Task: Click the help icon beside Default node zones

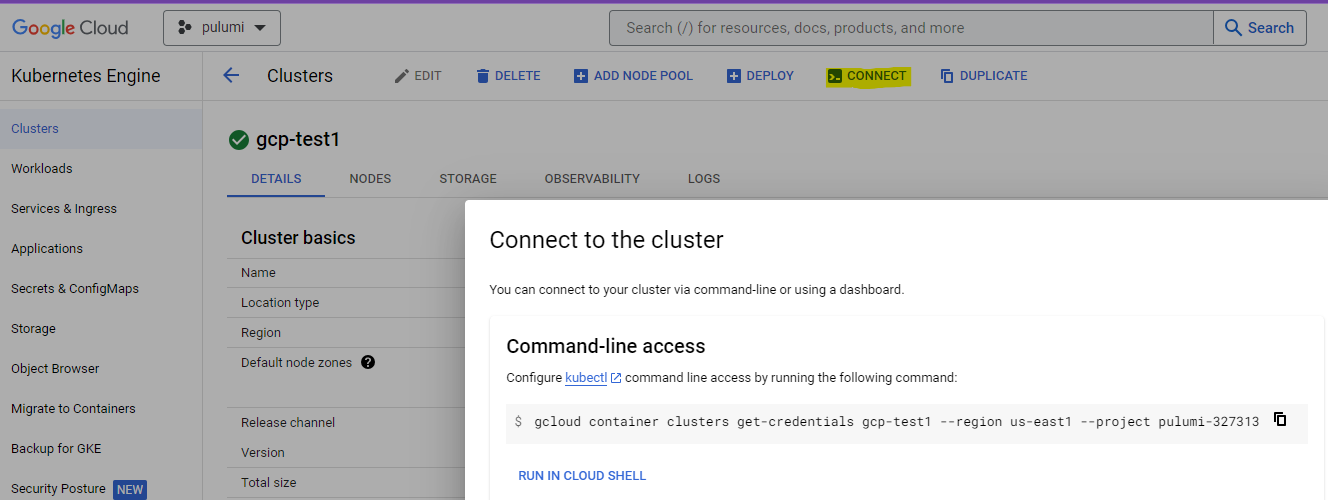Action: tap(368, 362)
